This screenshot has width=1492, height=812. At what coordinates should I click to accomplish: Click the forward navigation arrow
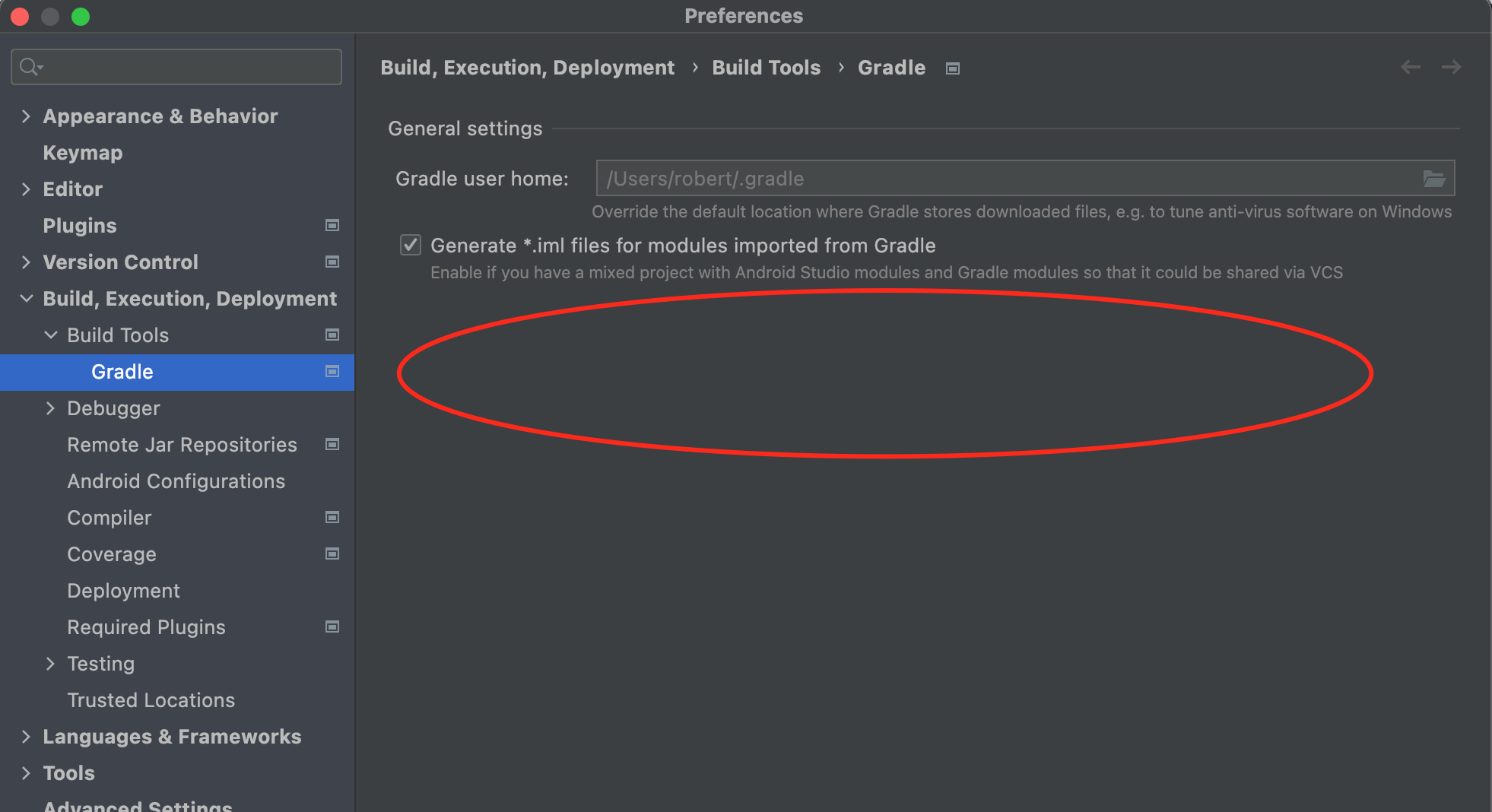pos(1452,67)
